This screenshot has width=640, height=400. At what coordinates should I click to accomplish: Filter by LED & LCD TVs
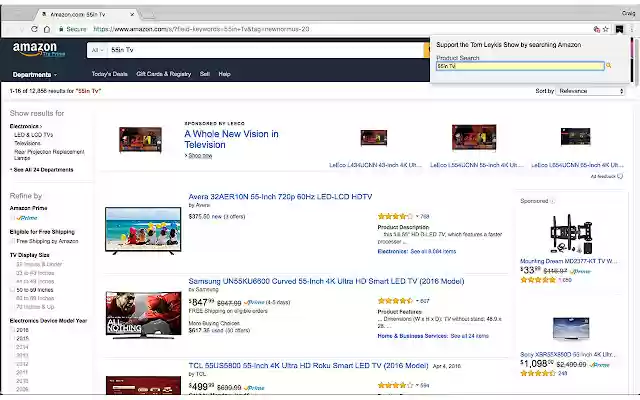click(x=33, y=135)
